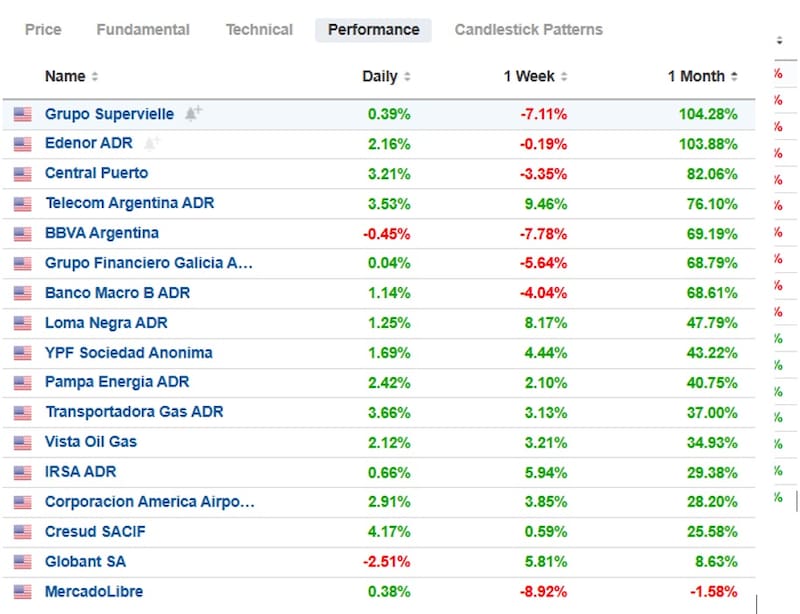Click US flag icon beside Cresud SACIF

pos(22,532)
